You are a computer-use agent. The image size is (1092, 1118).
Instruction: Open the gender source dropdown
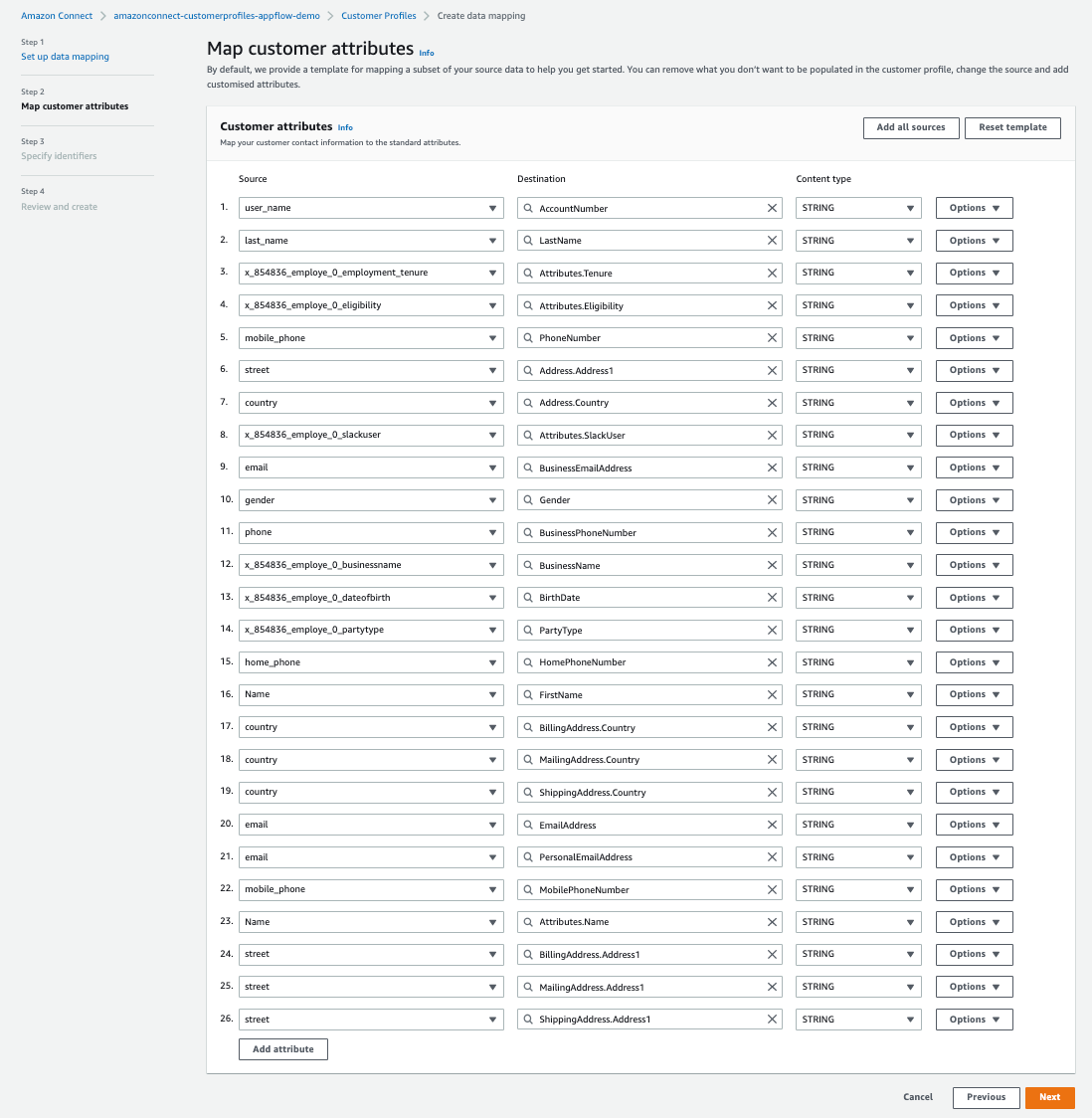[371, 500]
